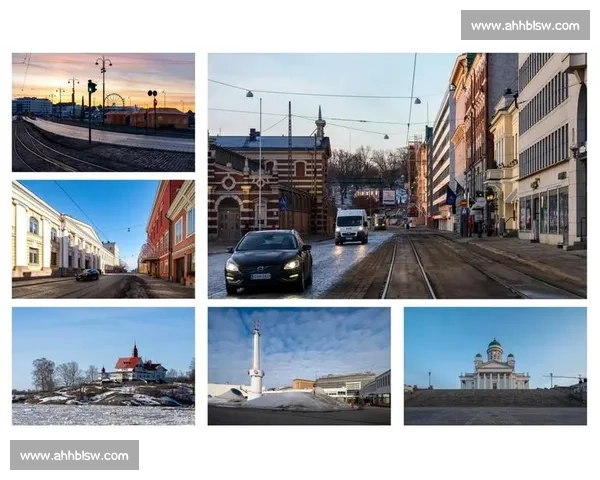Click the traffic light in the sunset photo
Viewport: 600px width, 480px height.
[x=91, y=89]
